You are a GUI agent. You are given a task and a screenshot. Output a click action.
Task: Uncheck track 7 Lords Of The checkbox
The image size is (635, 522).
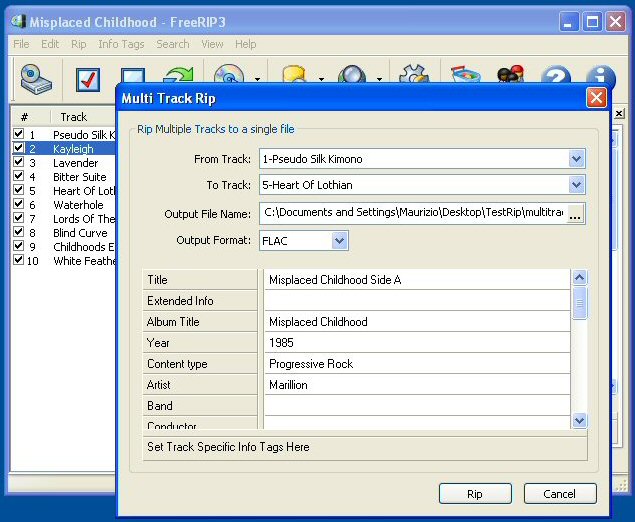[x=18, y=217]
